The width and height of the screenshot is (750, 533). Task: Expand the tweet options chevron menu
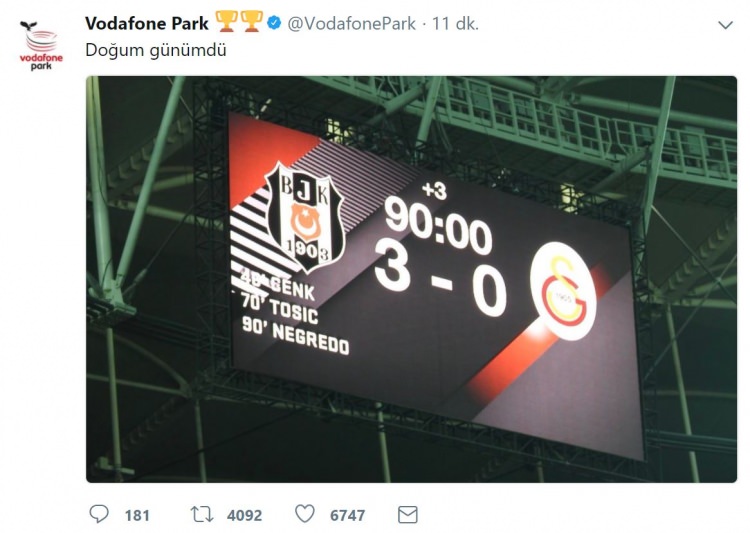click(x=726, y=24)
